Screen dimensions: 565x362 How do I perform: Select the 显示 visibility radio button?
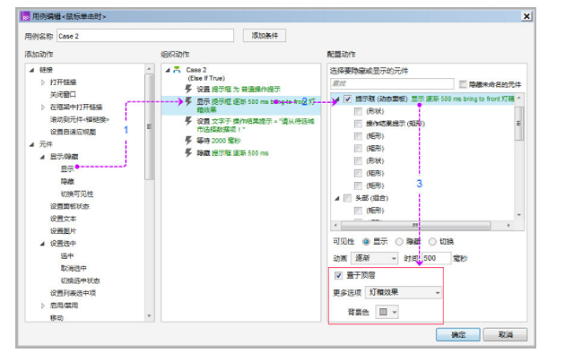click(x=366, y=242)
